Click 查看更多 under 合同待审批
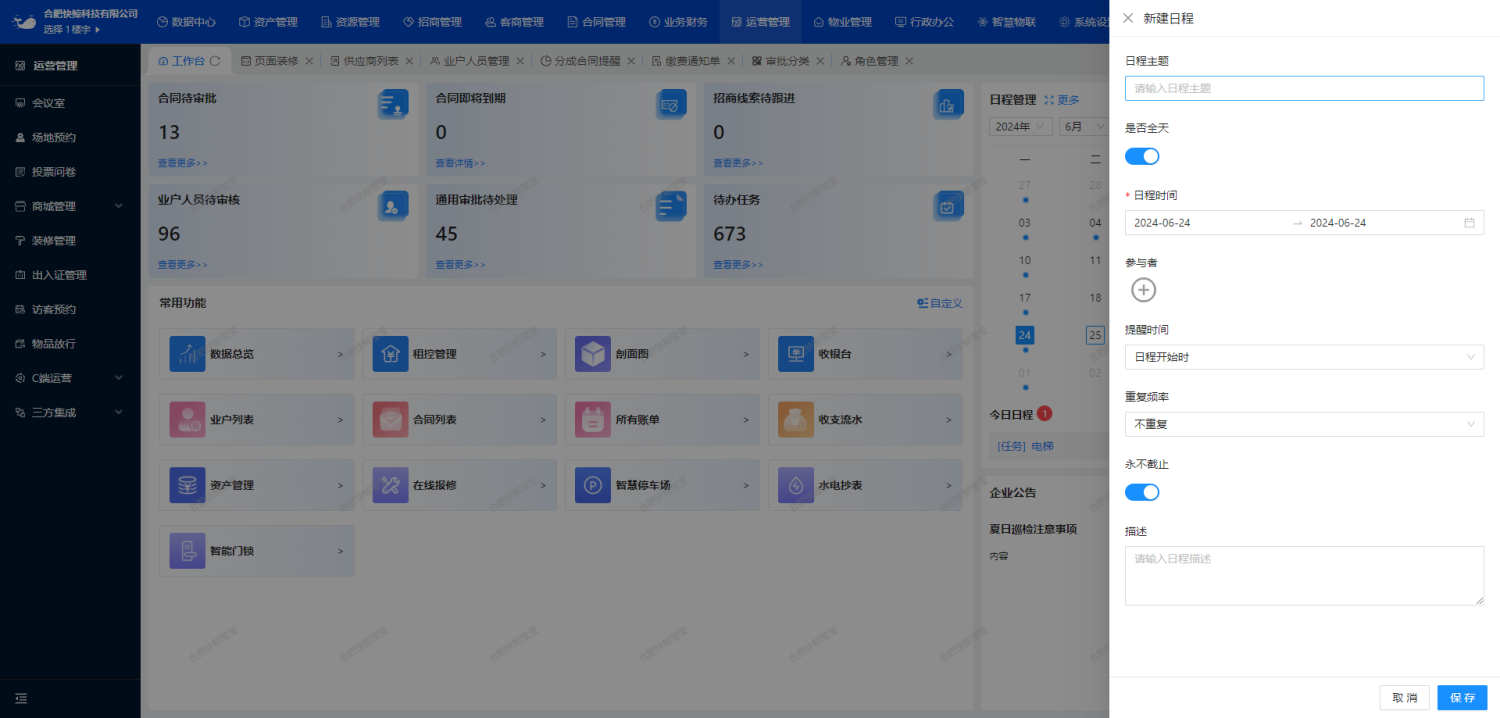 (x=183, y=163)
